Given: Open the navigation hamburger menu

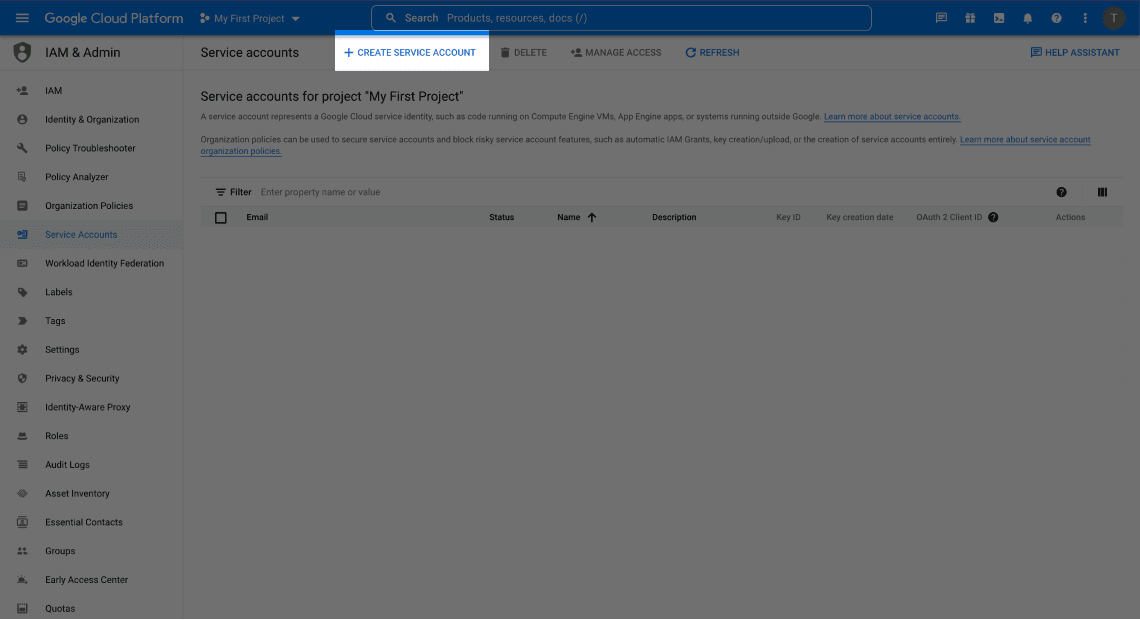Looking at the screenshot, I should tap(22, 17).
